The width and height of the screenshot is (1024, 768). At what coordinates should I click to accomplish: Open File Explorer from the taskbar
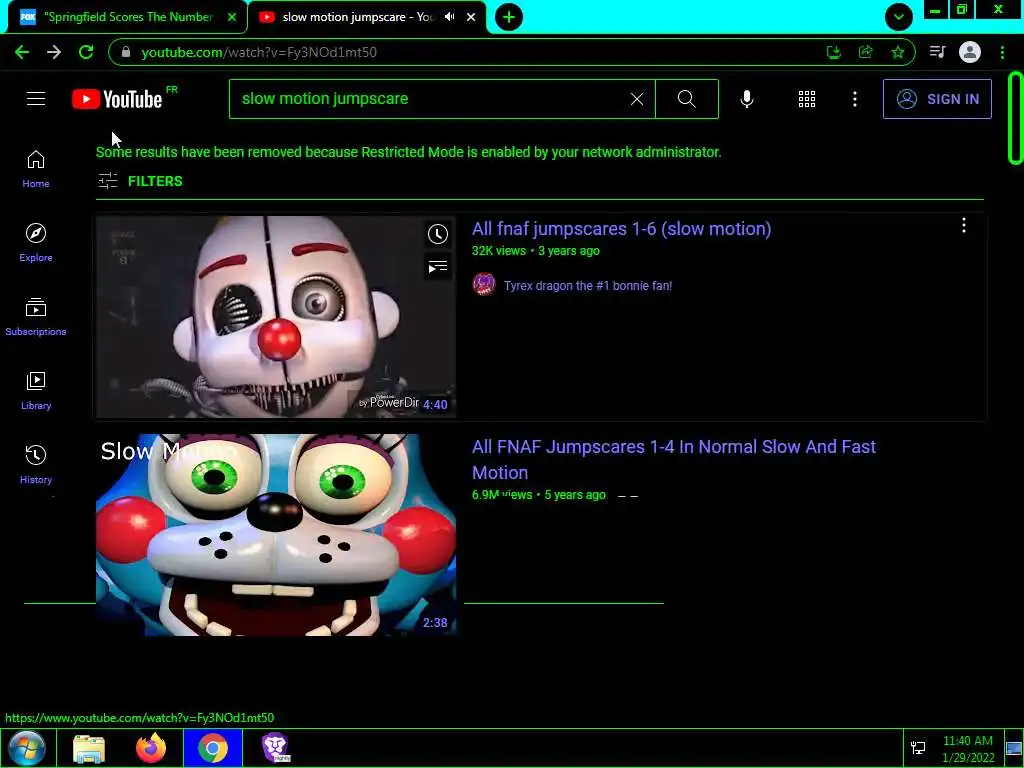tap(89, 748)
